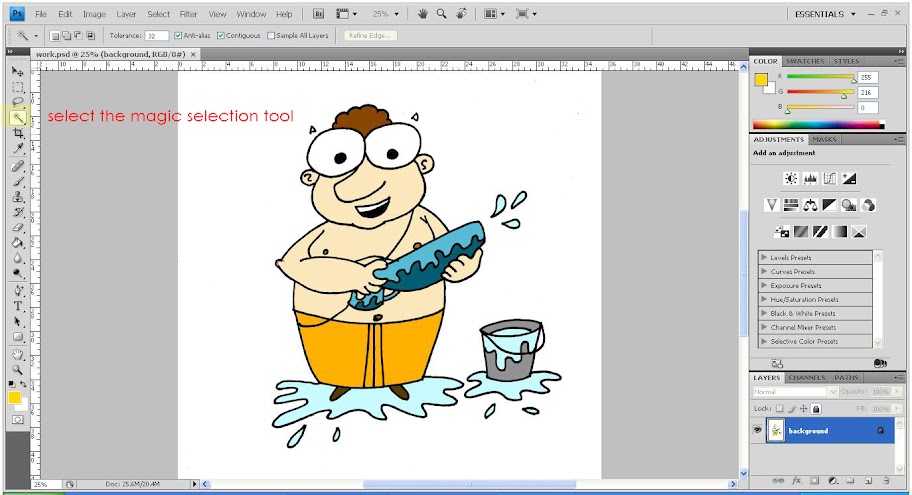Open the ESSENTIALS workspace dropdown
This screenshot has height=495, width=912.
pyautogui.click(x=825, y=14)
